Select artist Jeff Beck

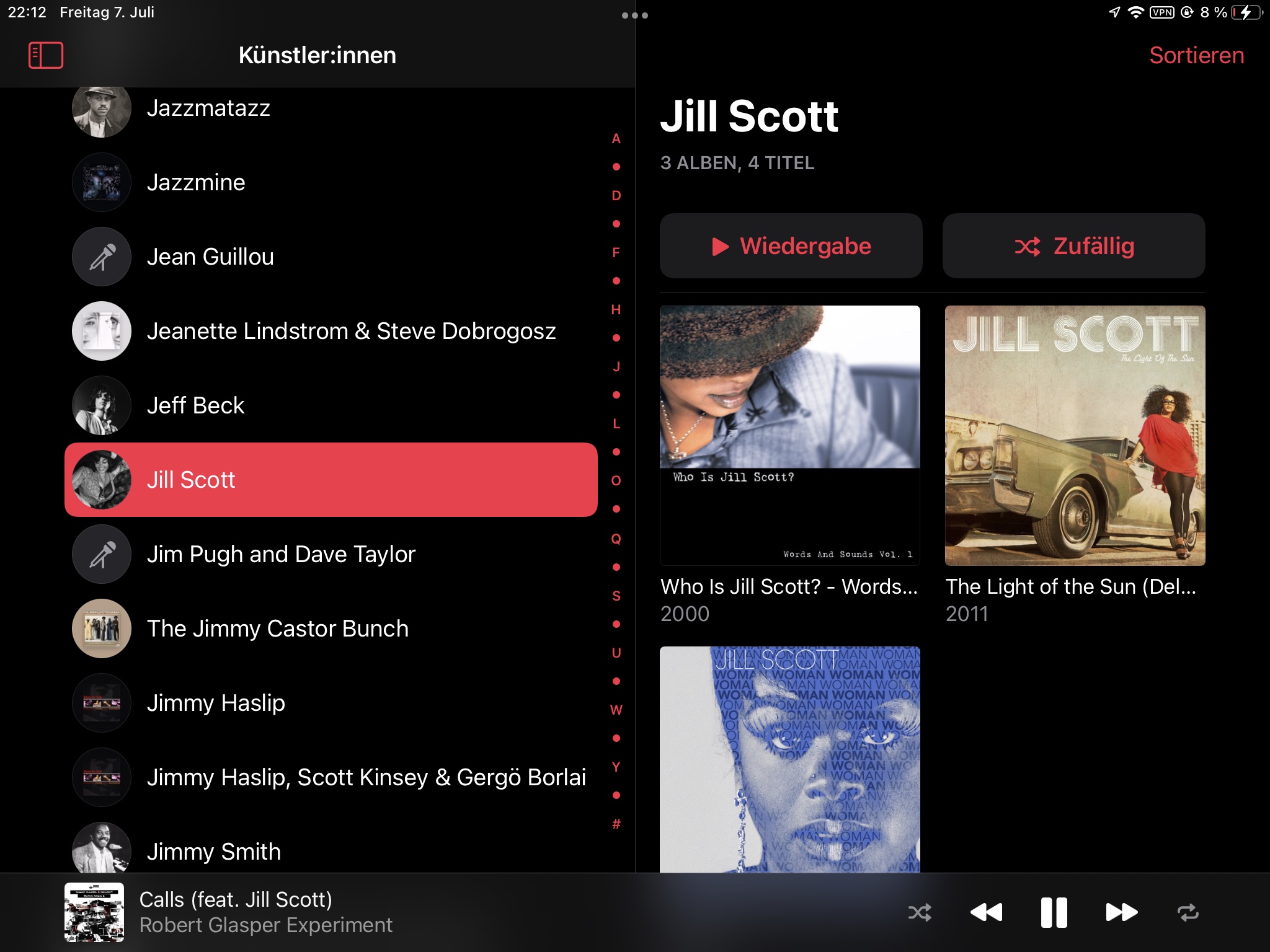click(331, 405)
